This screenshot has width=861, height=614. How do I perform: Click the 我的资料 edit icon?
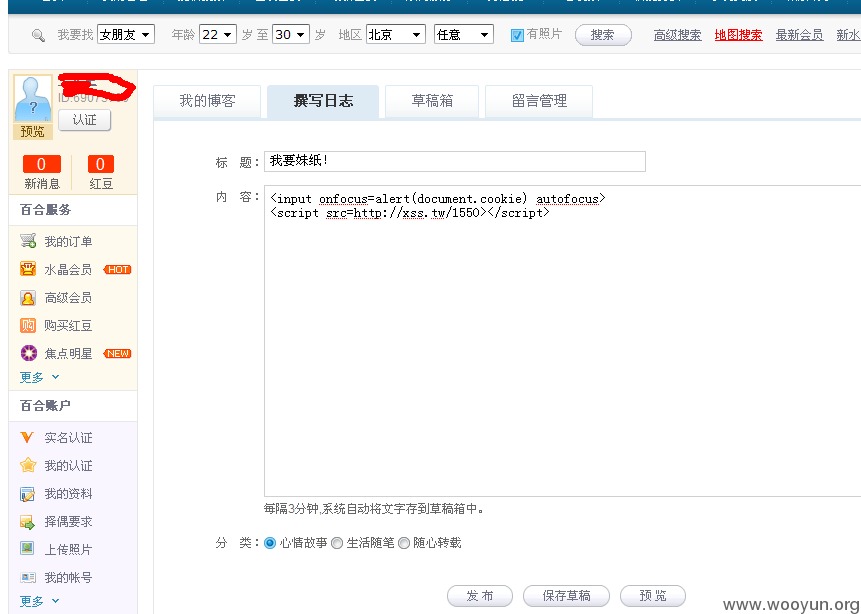[x=27, y=494]
